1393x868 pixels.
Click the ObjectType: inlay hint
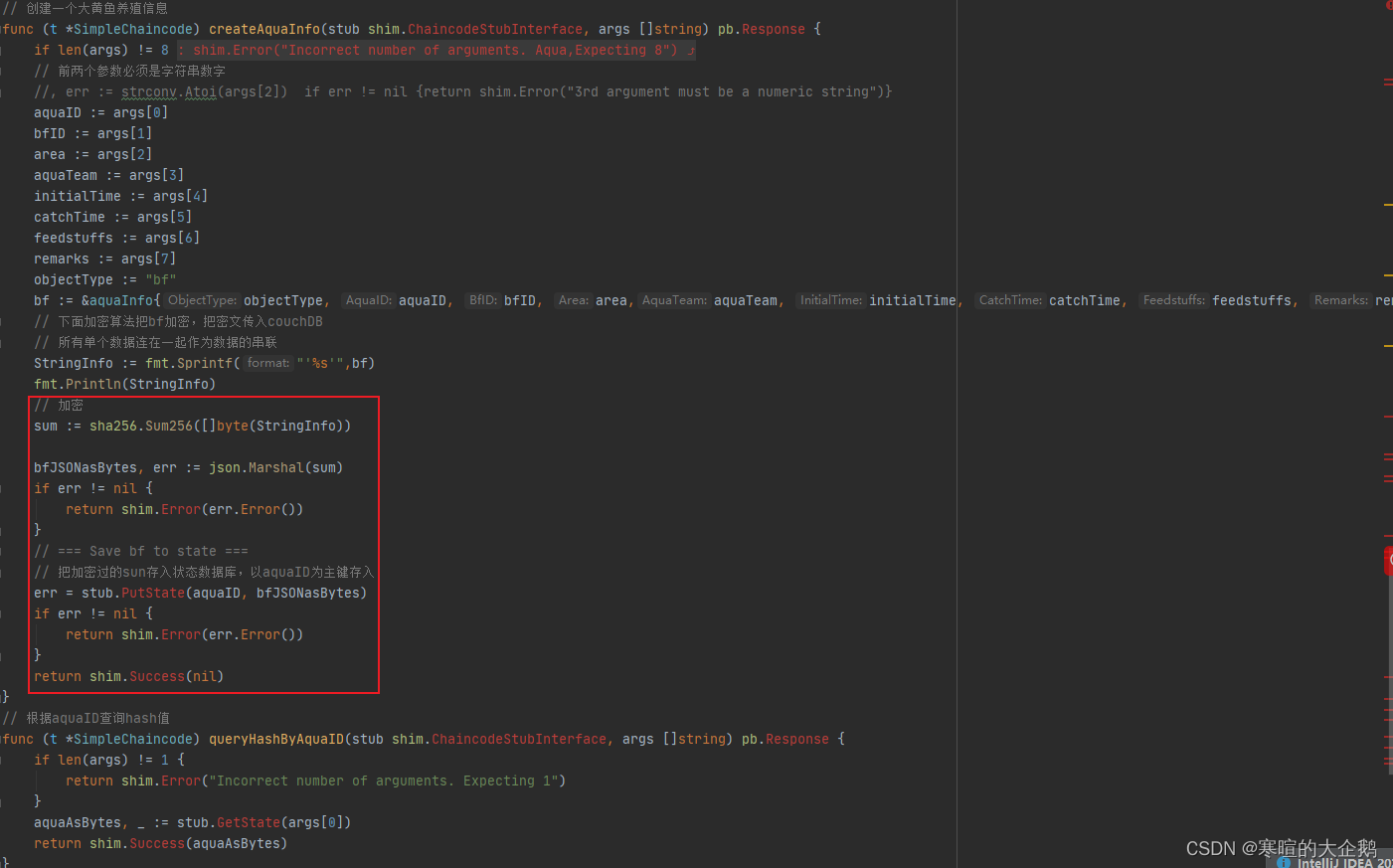click(x=203, y=300)
